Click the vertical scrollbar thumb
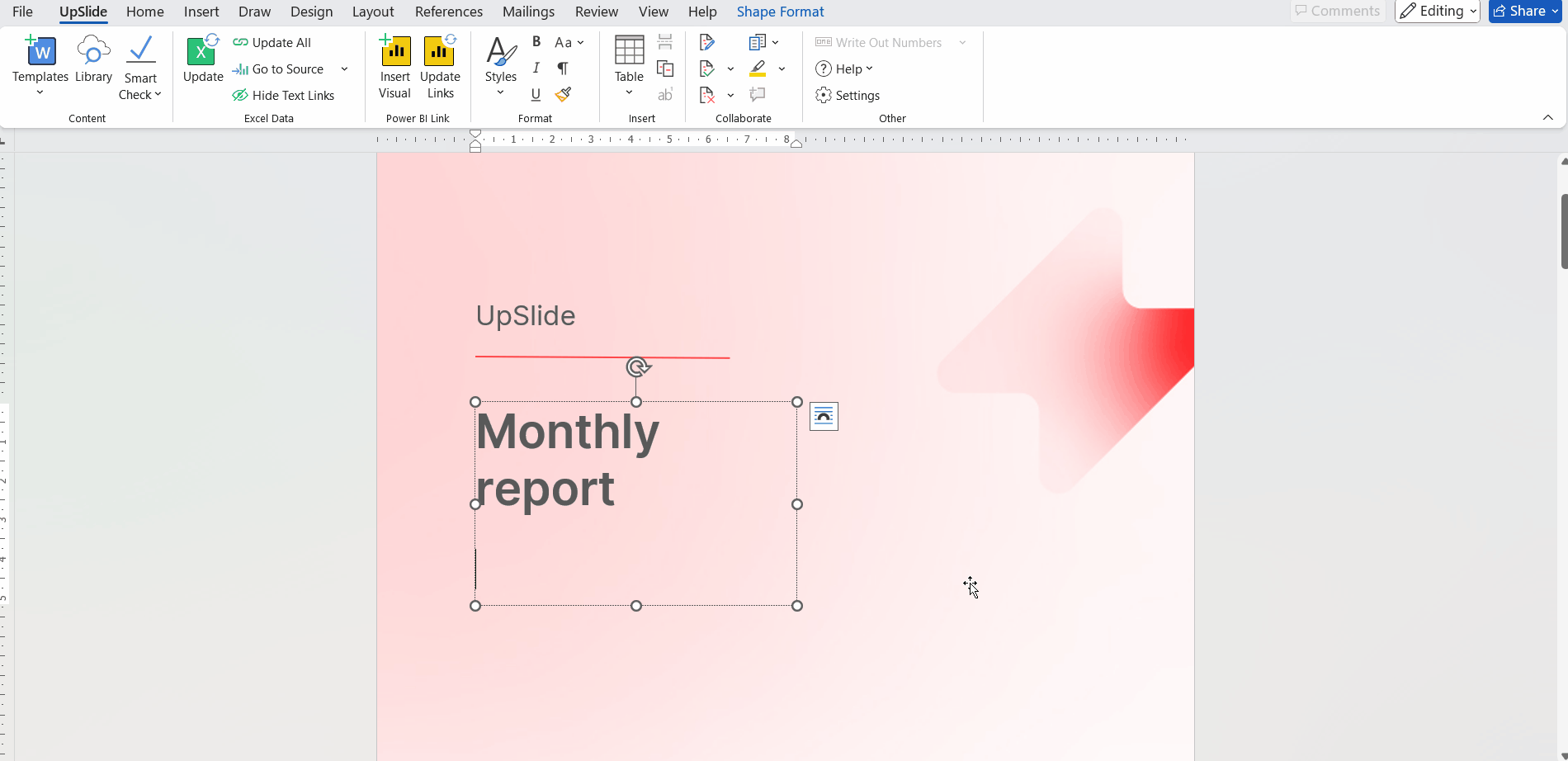 [x=1564, y=231]
